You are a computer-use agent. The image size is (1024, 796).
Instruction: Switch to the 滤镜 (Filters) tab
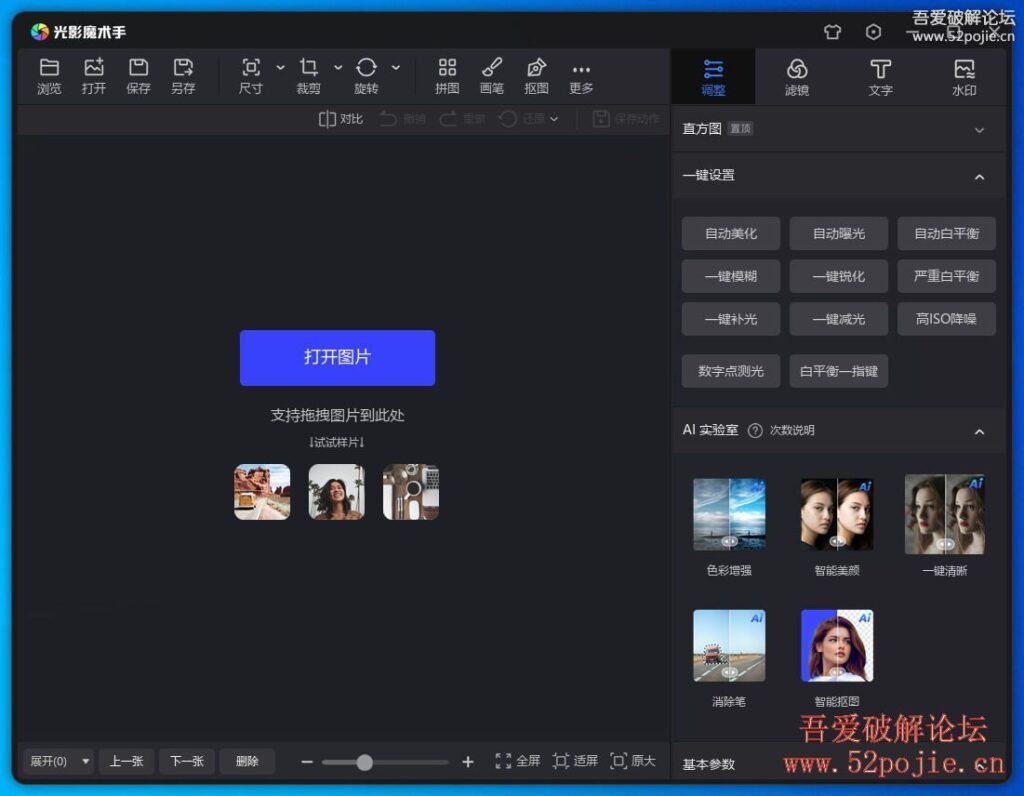(797, 76)
